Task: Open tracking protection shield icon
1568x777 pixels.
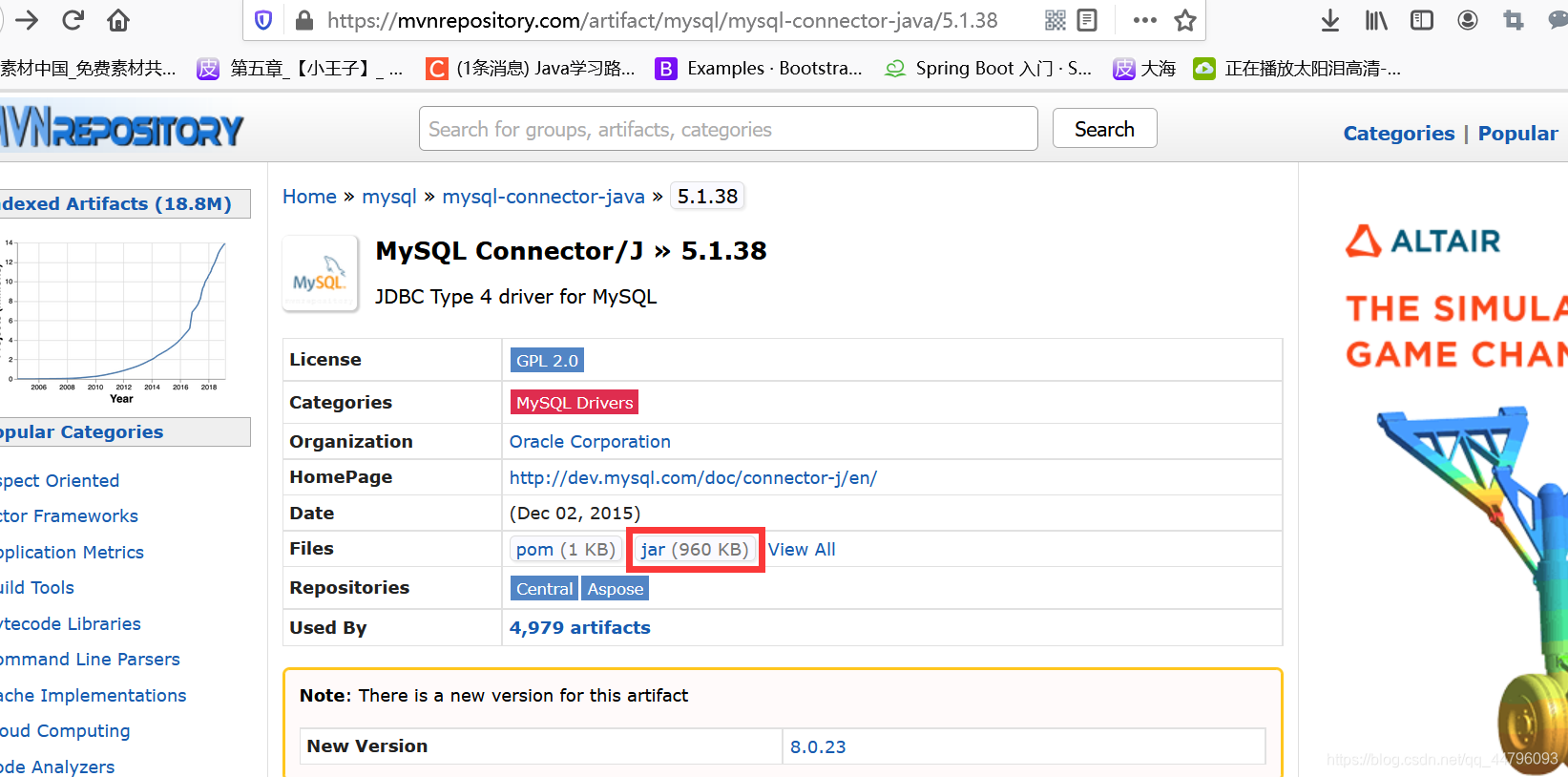Action: (264, 20)
